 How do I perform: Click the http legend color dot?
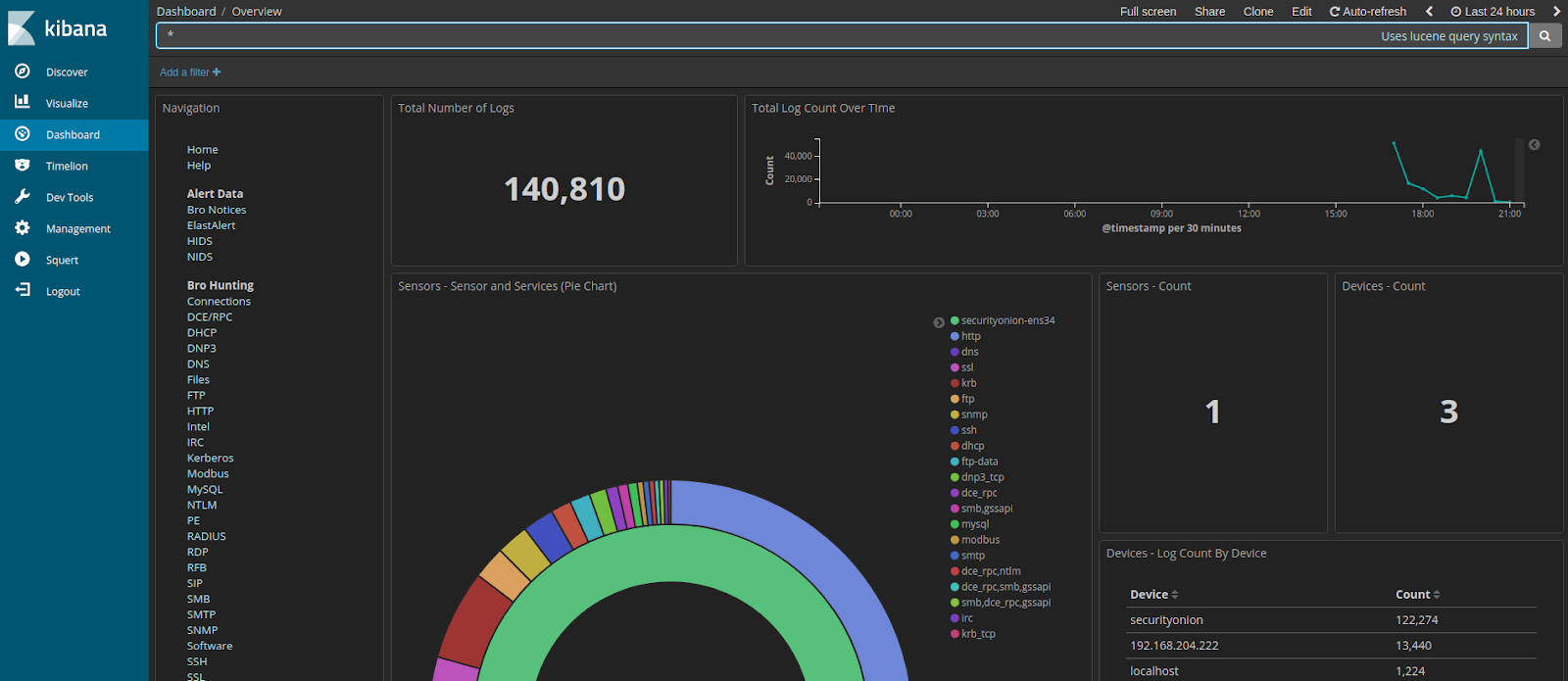[x=955, y=336]
